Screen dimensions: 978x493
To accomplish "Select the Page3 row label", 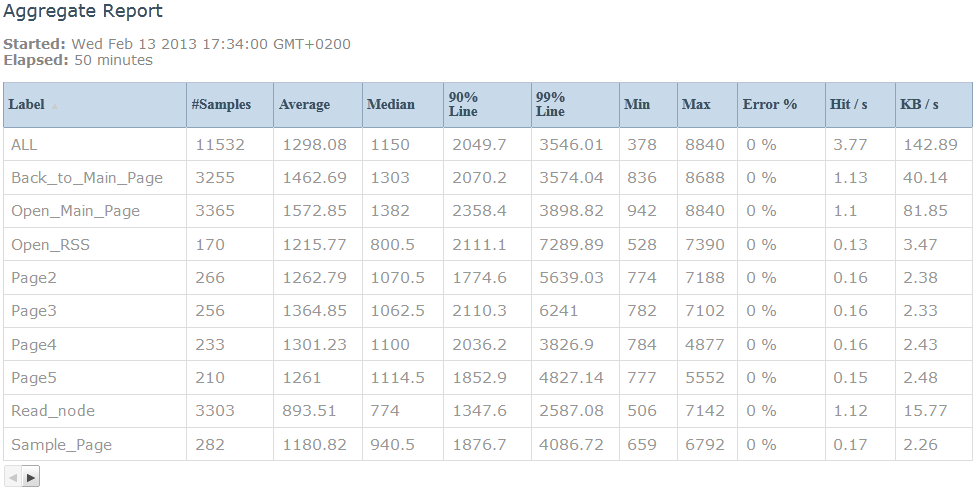I will (34, 311).
